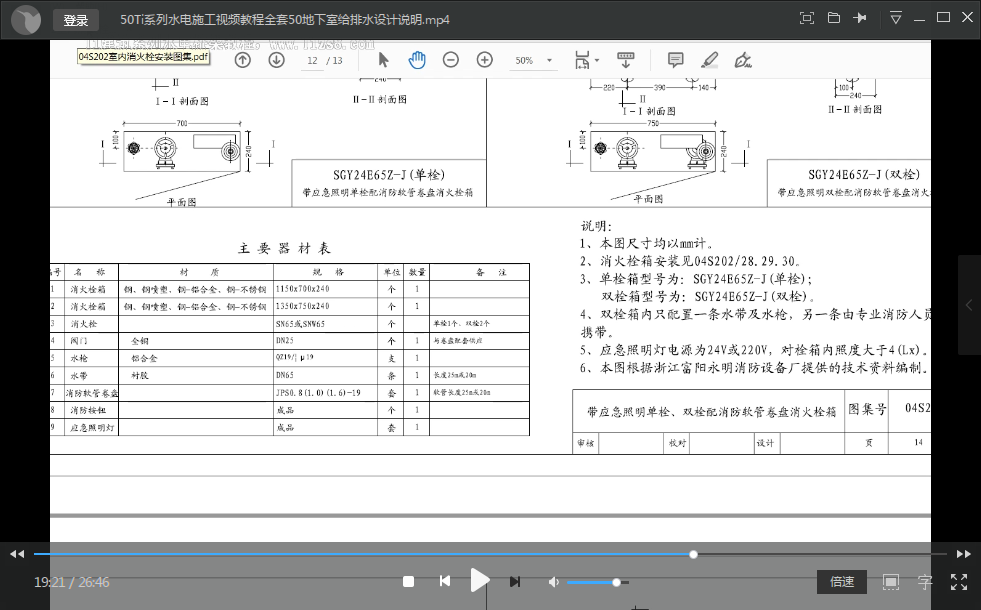Screen dimensions: 981x610
Task: Click the SGY24E65Z-J (双栓) drawing label
Action: (x=864, y=175)
